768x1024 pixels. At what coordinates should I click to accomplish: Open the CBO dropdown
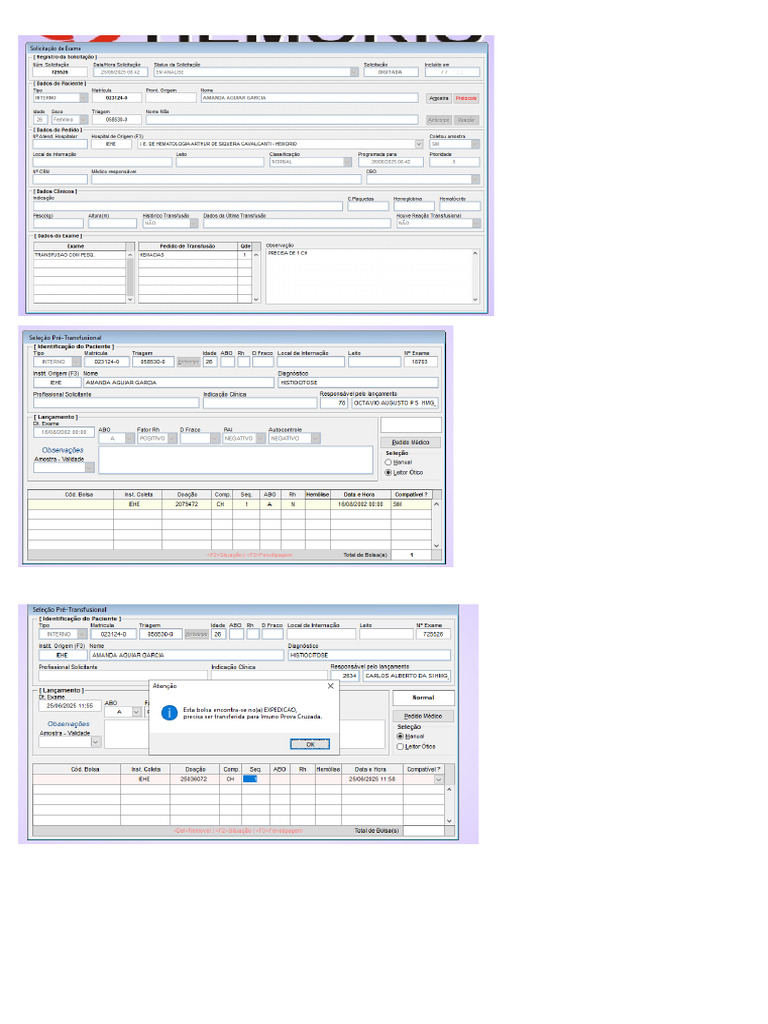[475, 179]
